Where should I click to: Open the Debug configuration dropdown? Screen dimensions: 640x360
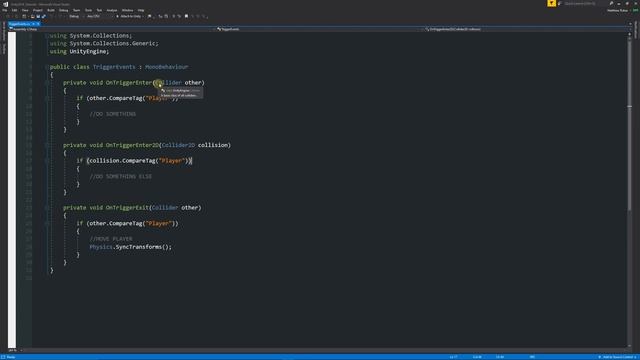(x=76, y=16)
